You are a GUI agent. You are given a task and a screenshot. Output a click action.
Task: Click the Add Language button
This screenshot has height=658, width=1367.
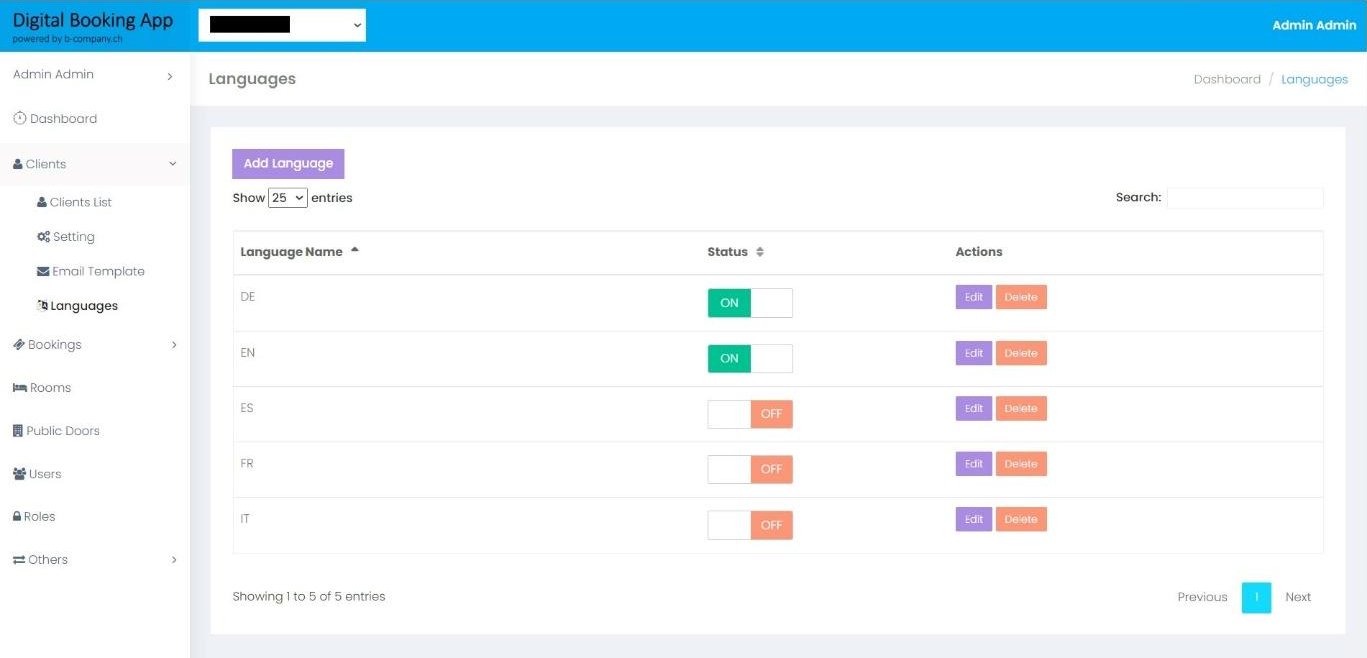point(288,164)
